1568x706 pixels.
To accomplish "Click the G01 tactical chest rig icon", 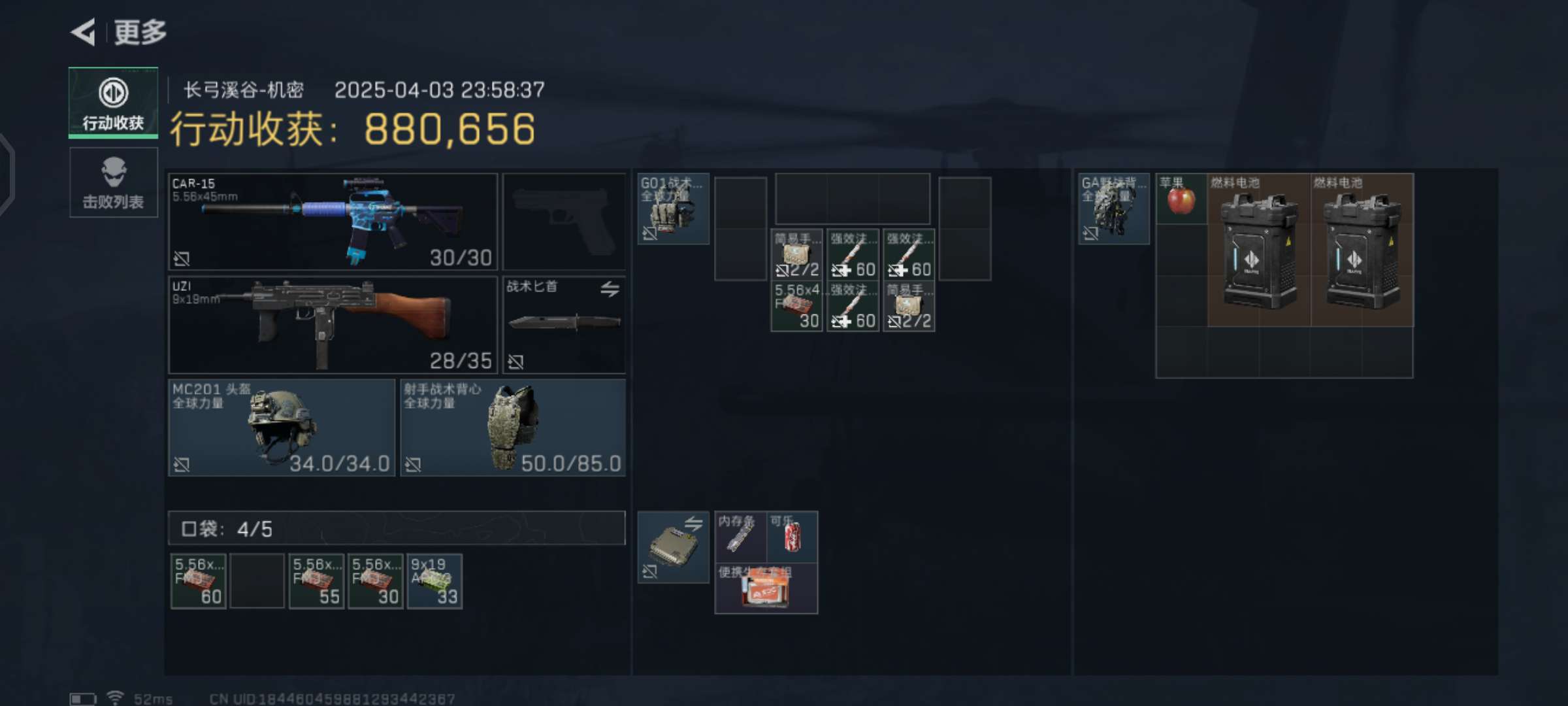I will [x=673, y=209].
